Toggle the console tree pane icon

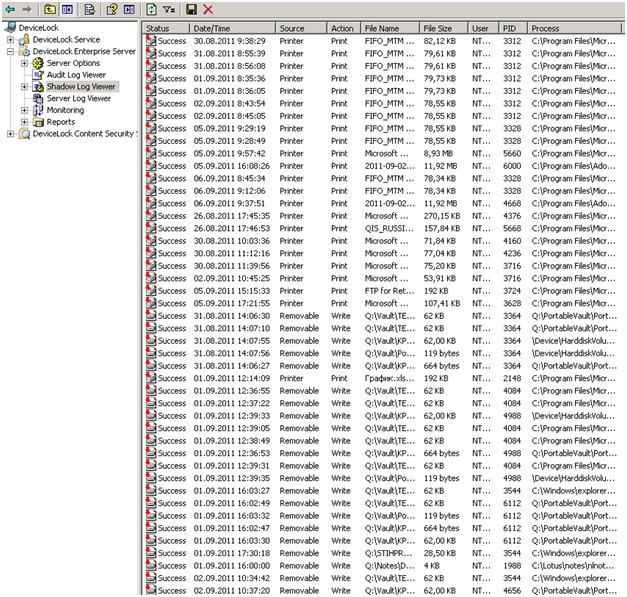point(67,9)
